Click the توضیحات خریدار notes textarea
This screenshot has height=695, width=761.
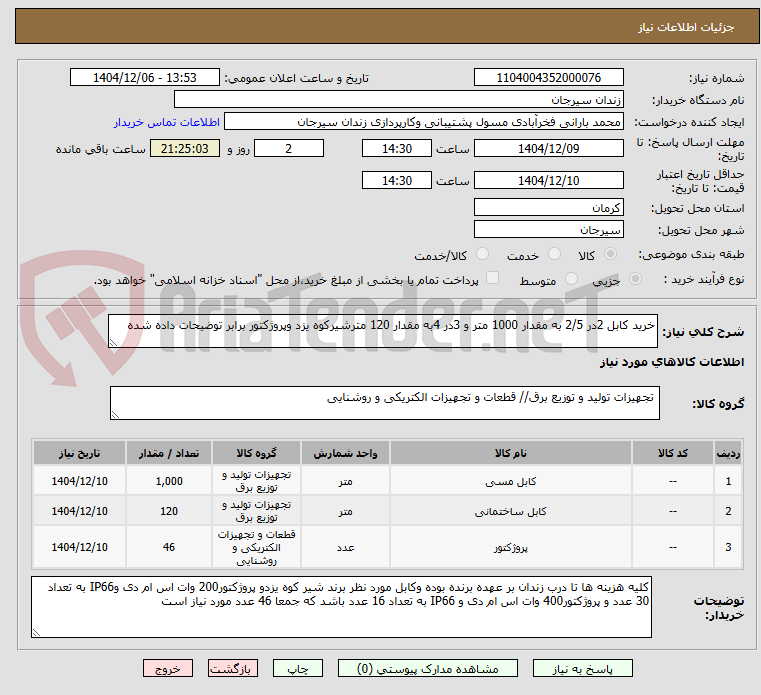tap(341, 607)
